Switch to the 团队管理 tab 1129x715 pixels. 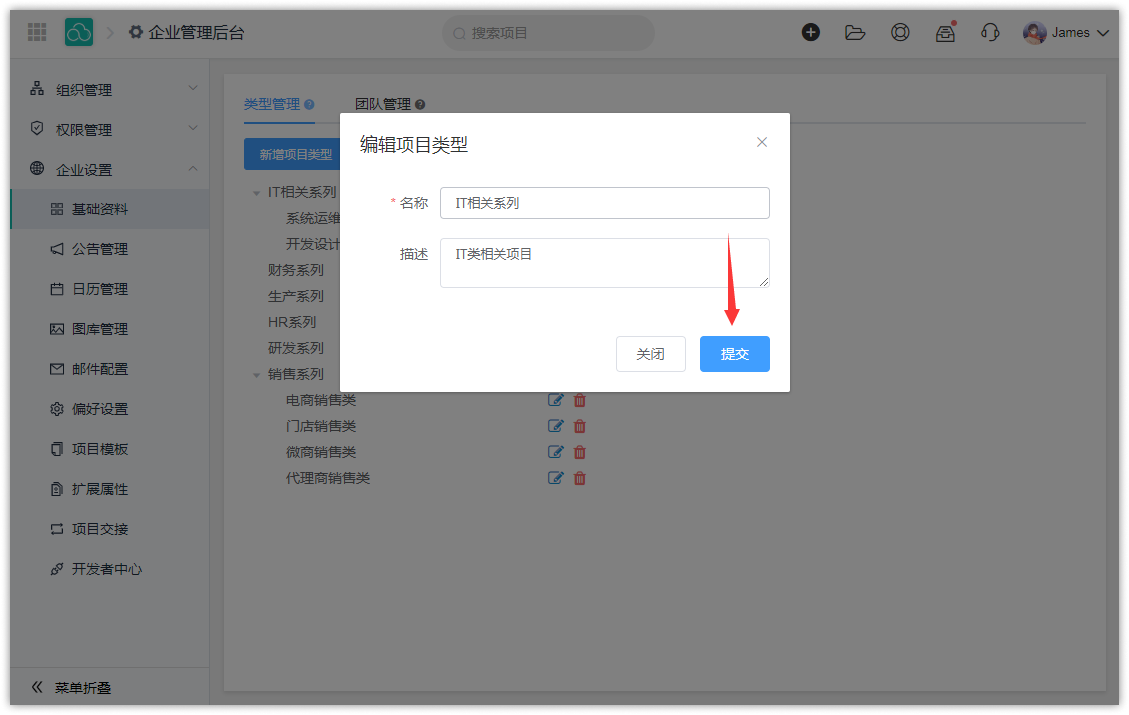tap(383, 104)
